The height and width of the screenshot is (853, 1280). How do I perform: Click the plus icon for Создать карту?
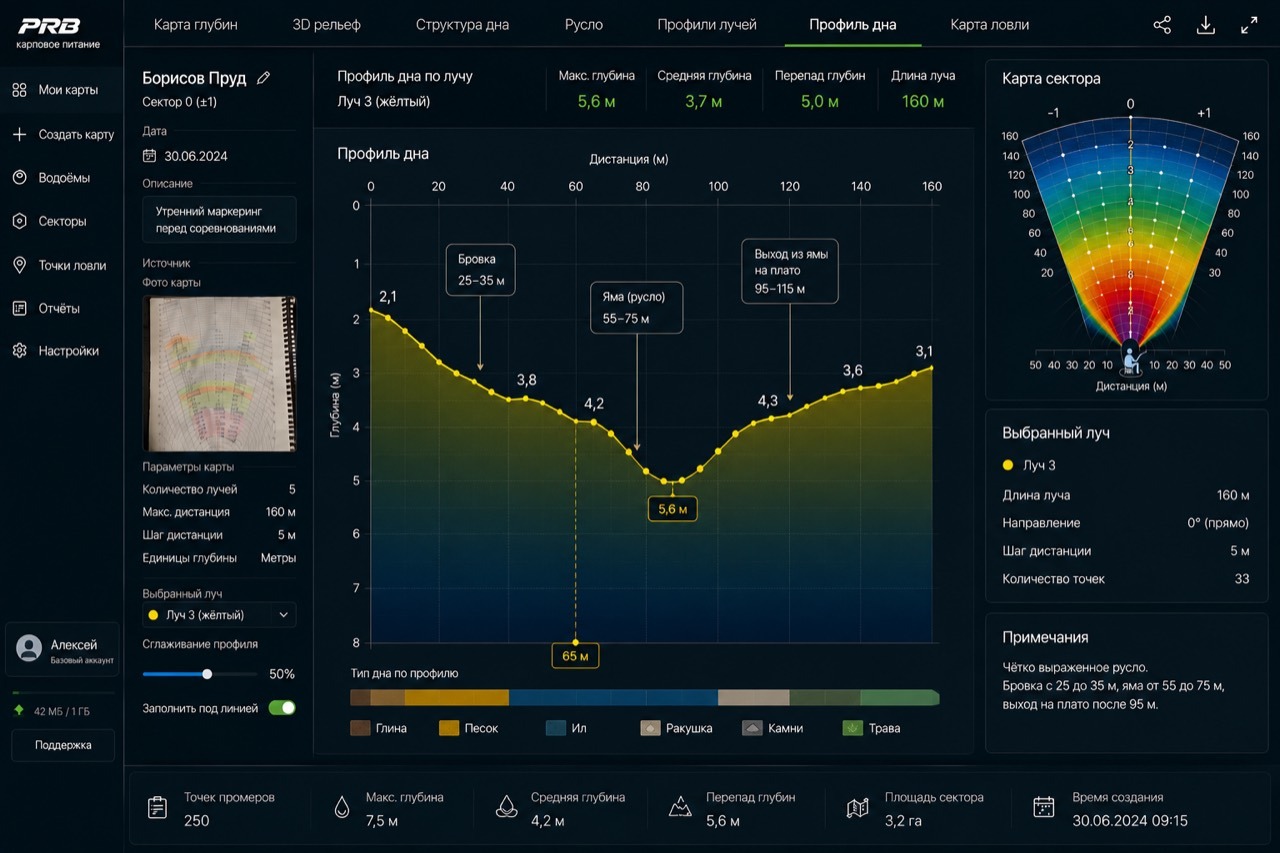(x=19, y=134)
